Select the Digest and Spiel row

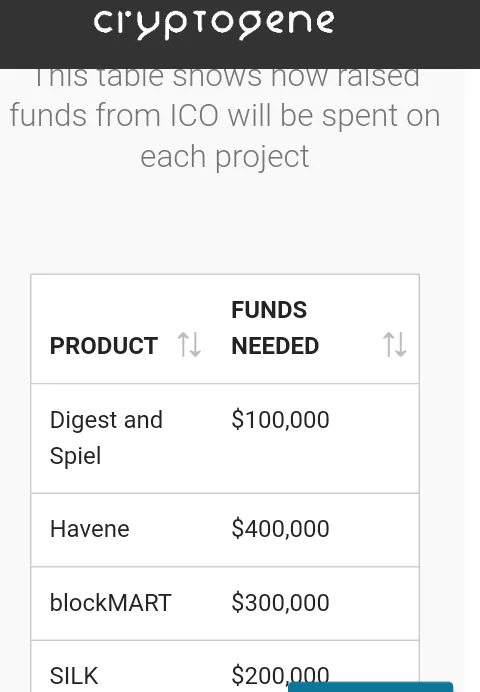[225, 438]
